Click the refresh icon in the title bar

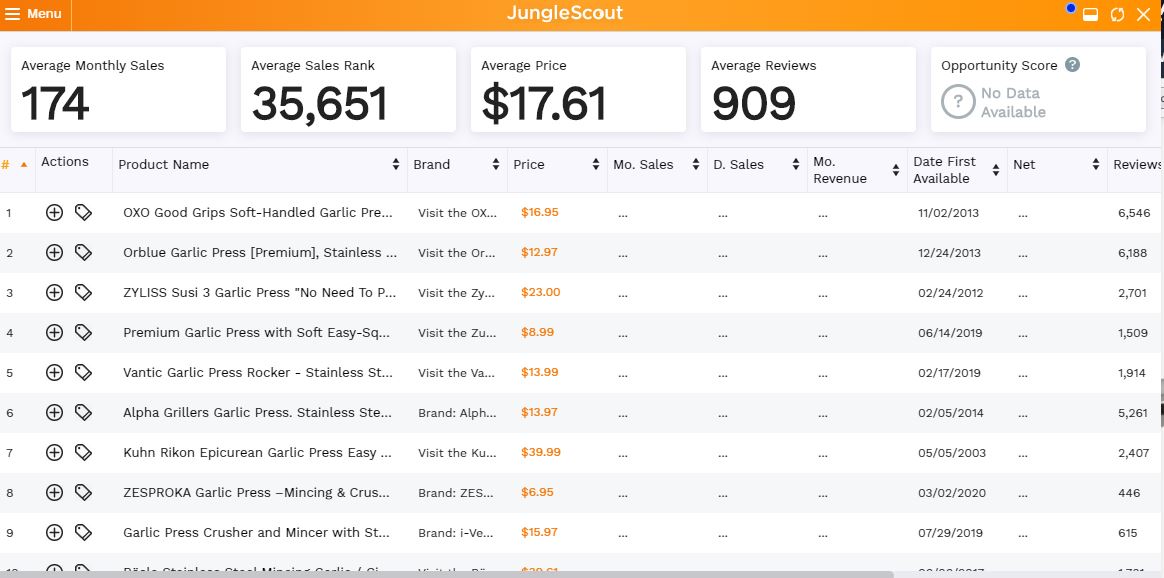[1117, 15]
